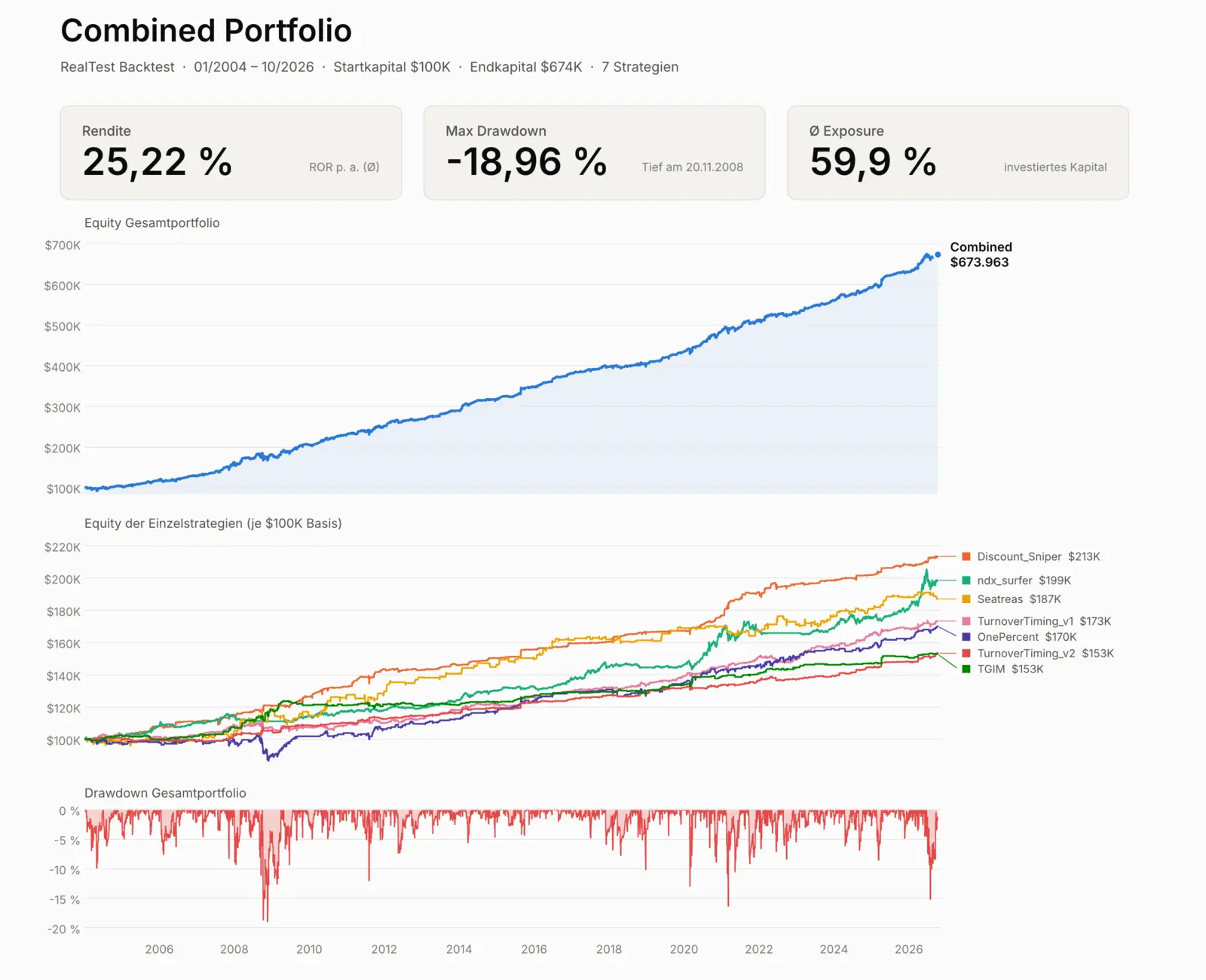Click the yellow Seatreas legend swatch
The image size is (1206, 980).
pos(966,599)
